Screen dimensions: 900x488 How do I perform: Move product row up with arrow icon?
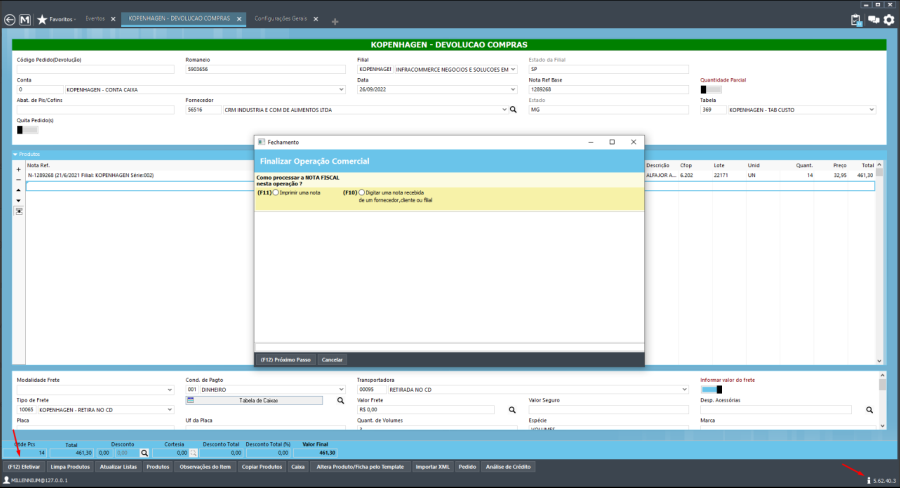click(x=18, y=190)
